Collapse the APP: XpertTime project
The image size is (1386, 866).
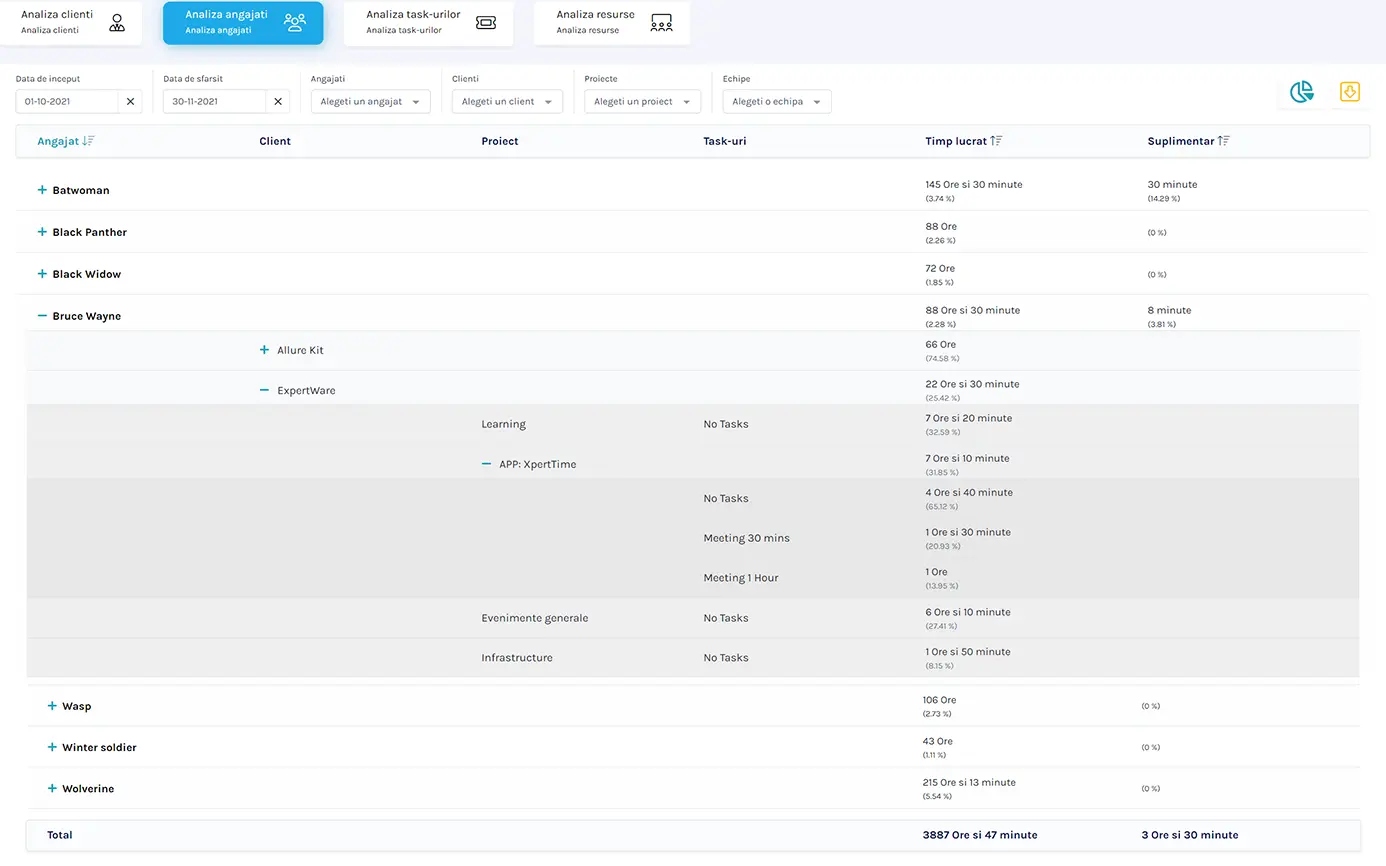[487, 464]
